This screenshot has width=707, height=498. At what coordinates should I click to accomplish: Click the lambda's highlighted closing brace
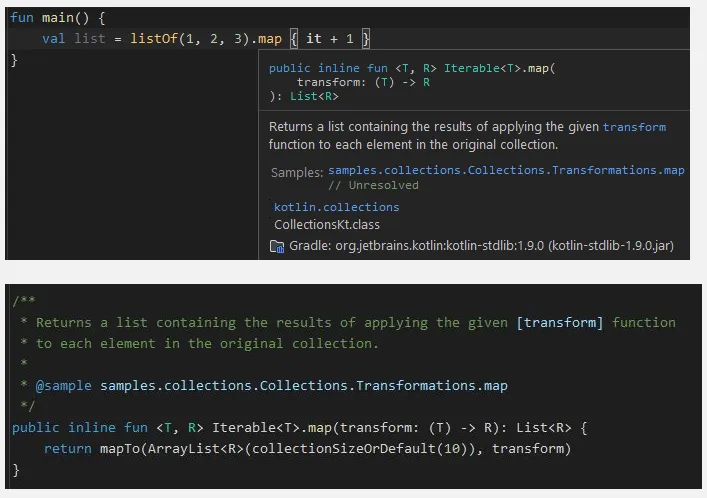click(366, 39)
